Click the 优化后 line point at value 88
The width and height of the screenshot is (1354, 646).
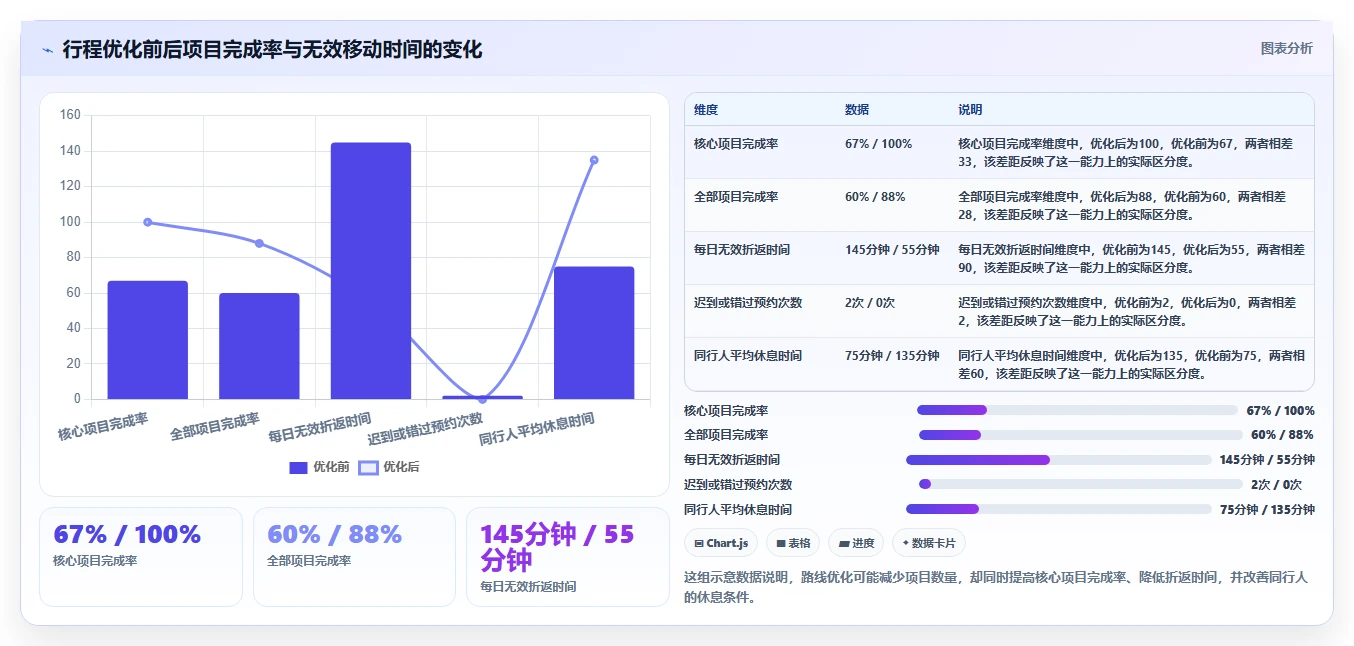259,243
